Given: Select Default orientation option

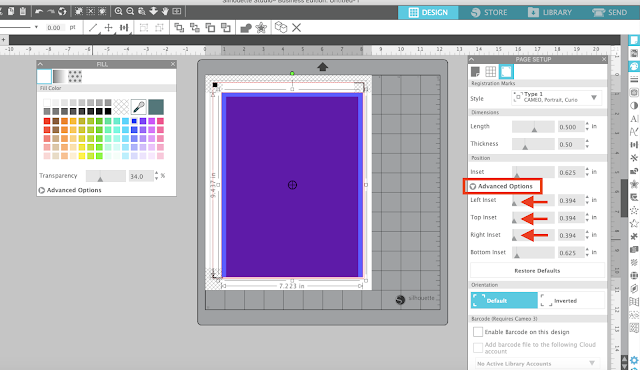Looking at the screenshot, I should [504, 300].
